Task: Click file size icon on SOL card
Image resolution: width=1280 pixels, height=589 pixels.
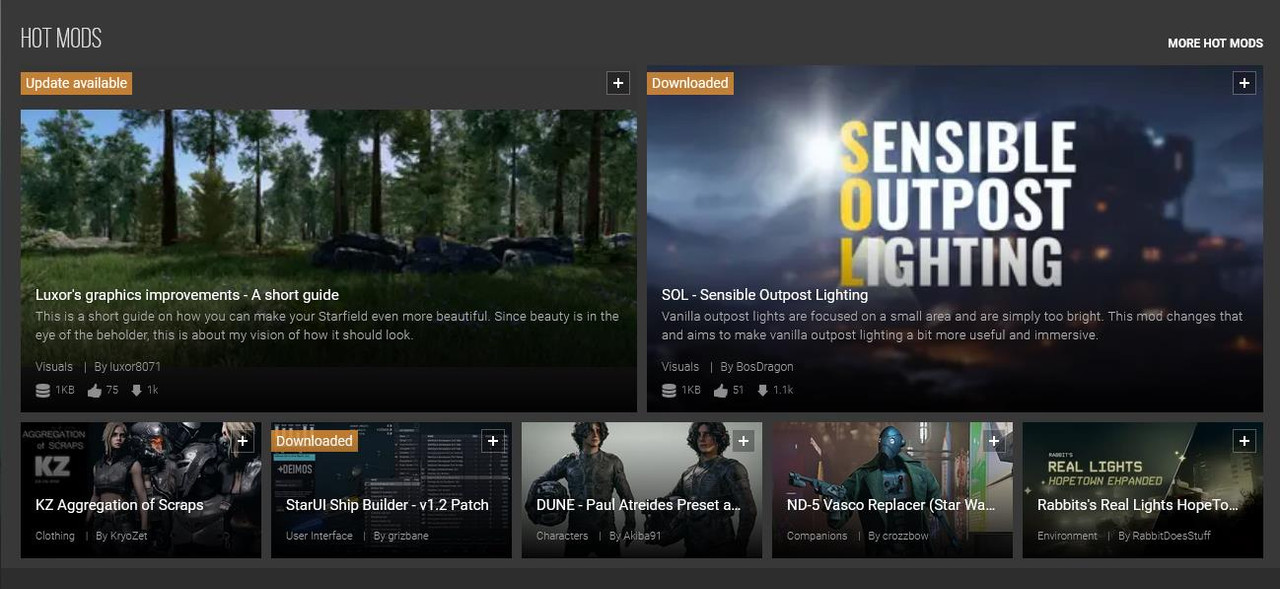Action: point(669,391)
